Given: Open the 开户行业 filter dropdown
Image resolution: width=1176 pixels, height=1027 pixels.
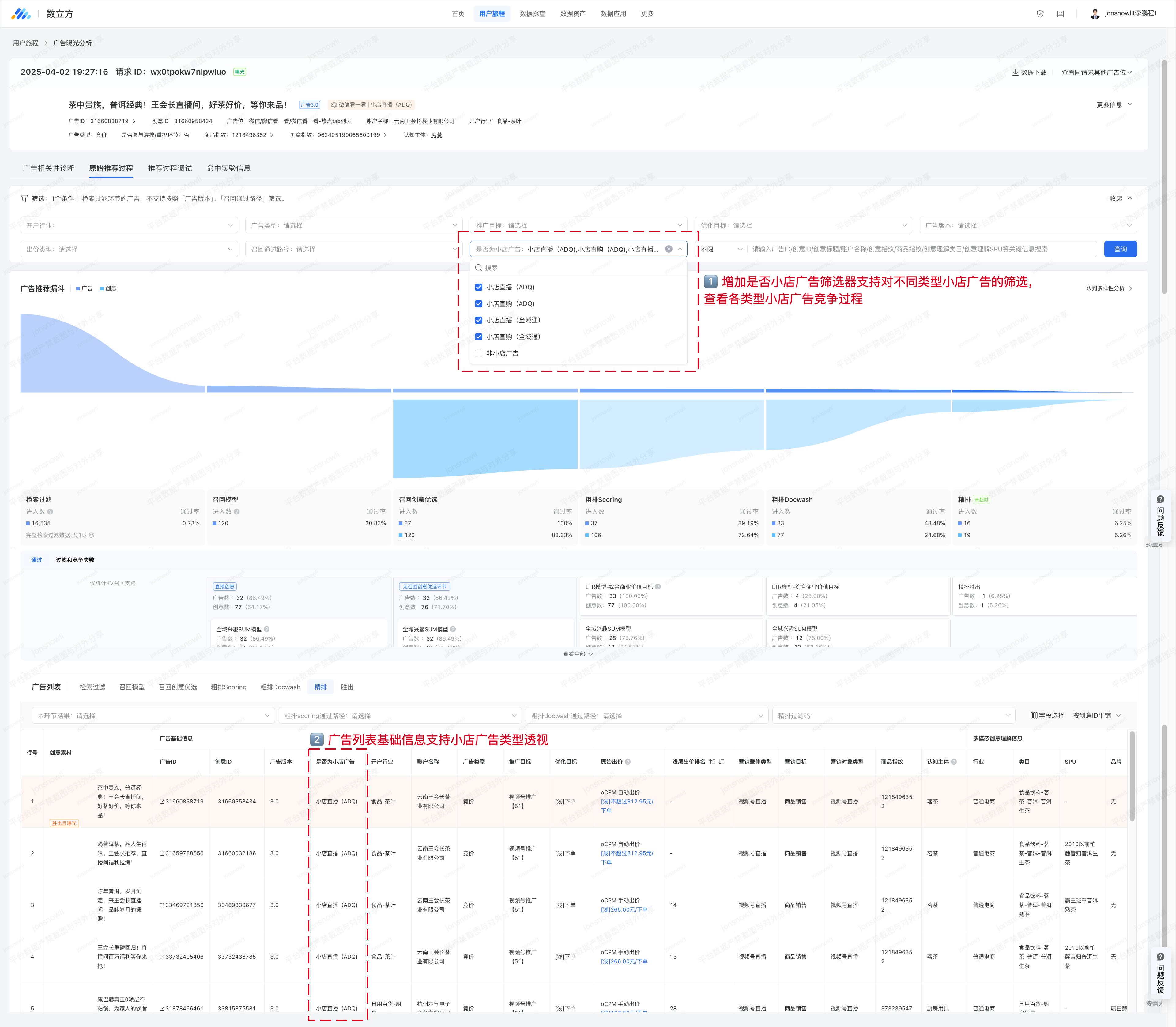Looking at the screenshot, I should pos(130,225).
